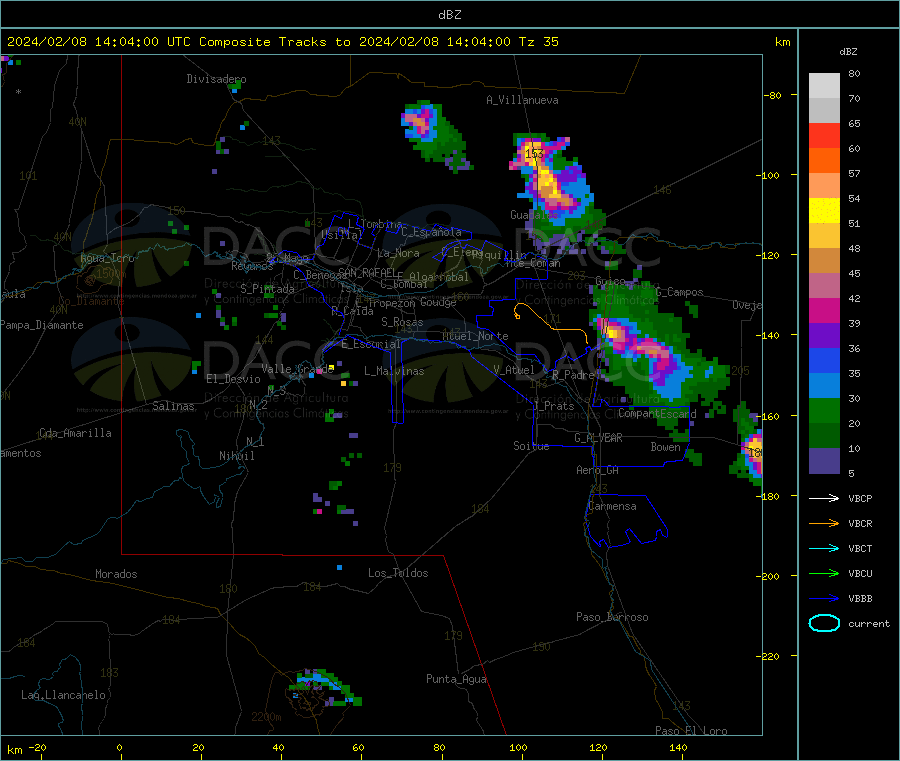Click the 'VBBB' legend label
The image size is (900, 761).
click(x=860, y=599)
